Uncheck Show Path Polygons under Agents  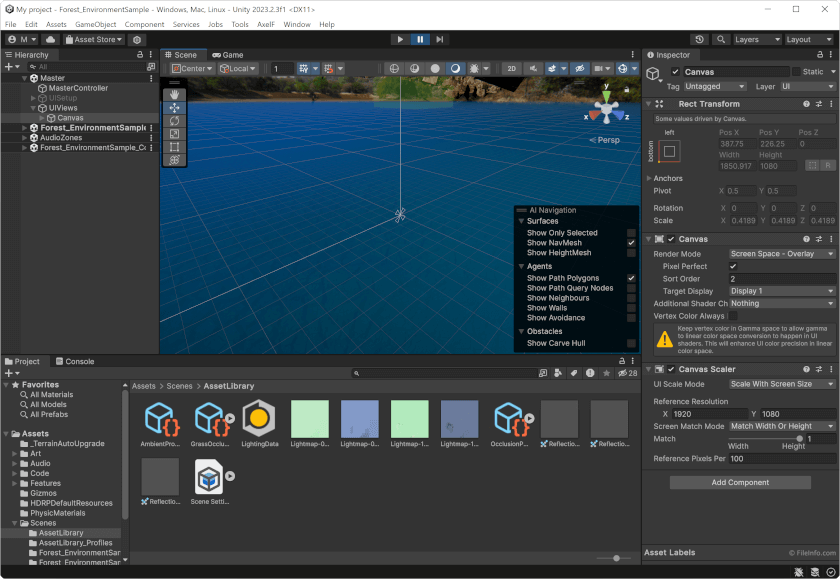629,277
